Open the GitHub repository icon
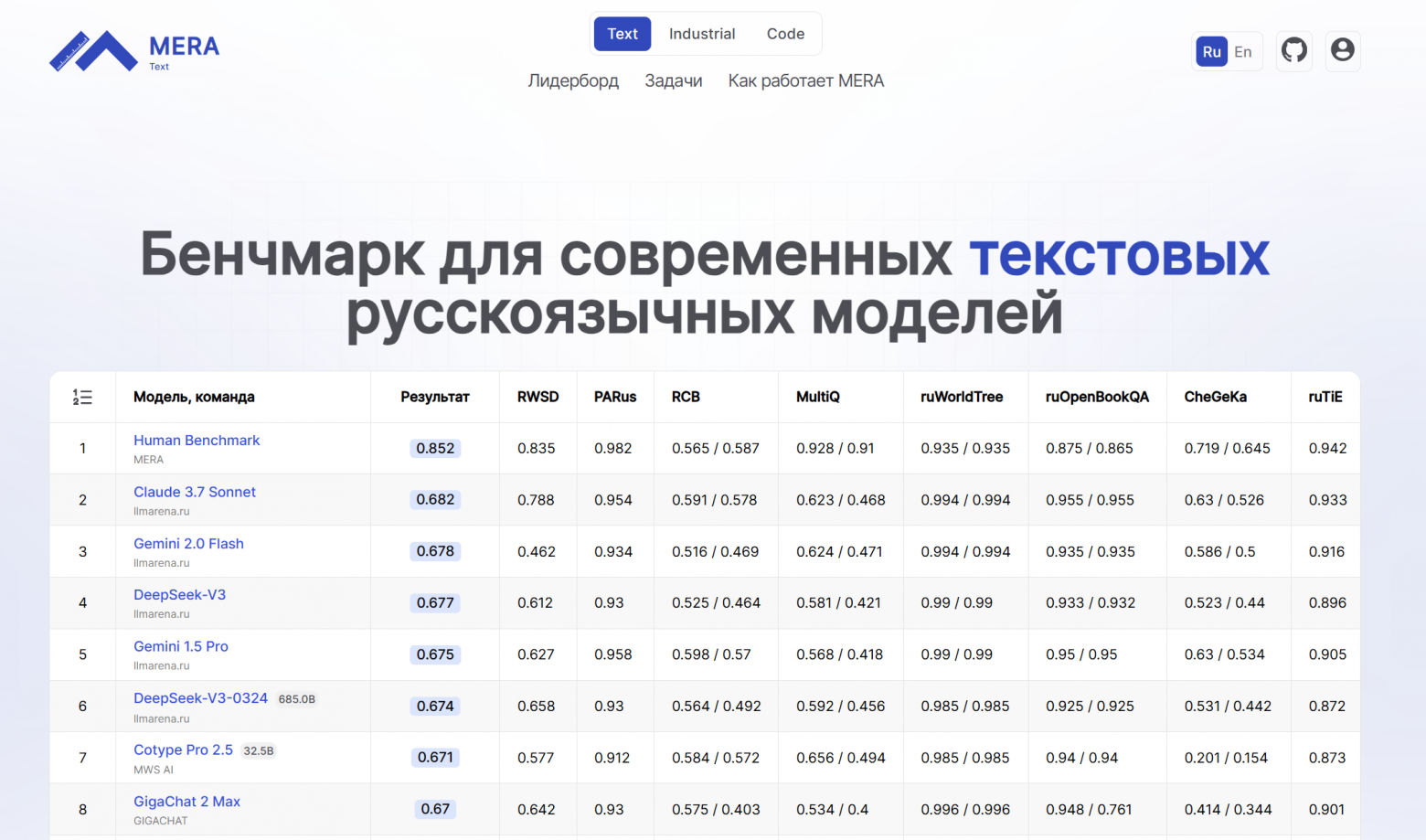Screen dimensions: 1426x840 1293,51
